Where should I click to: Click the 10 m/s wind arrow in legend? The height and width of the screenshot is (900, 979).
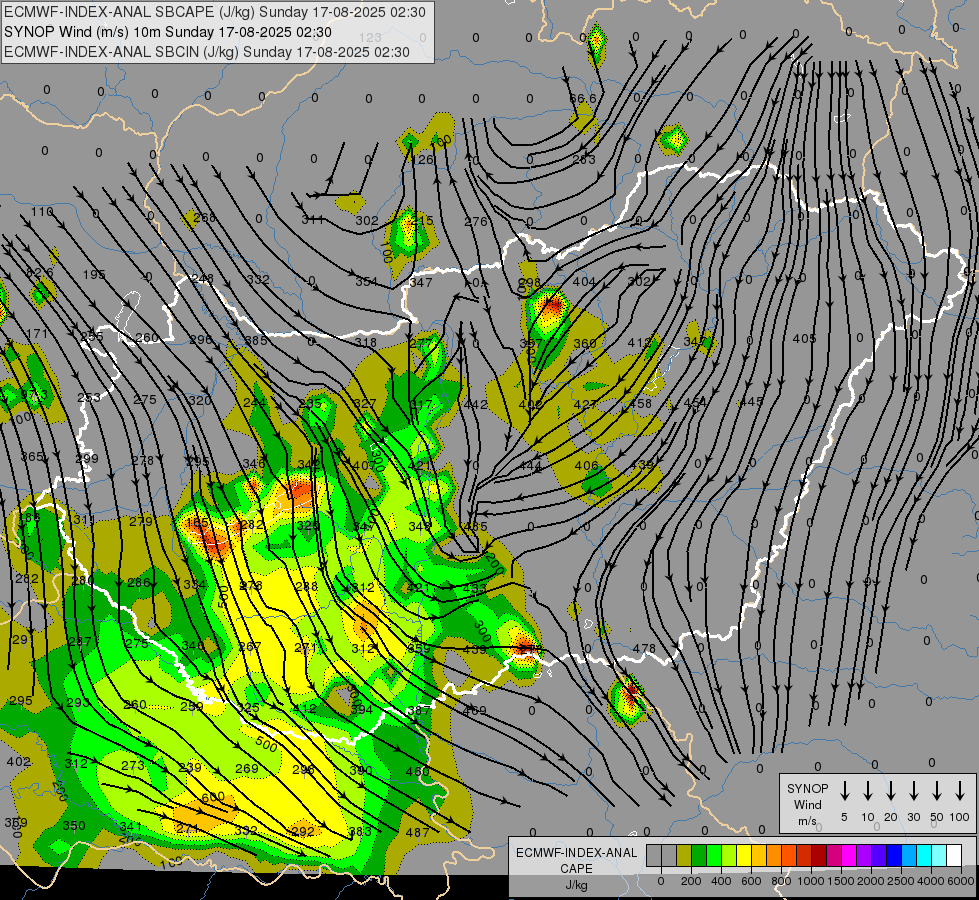coord(867,791)
